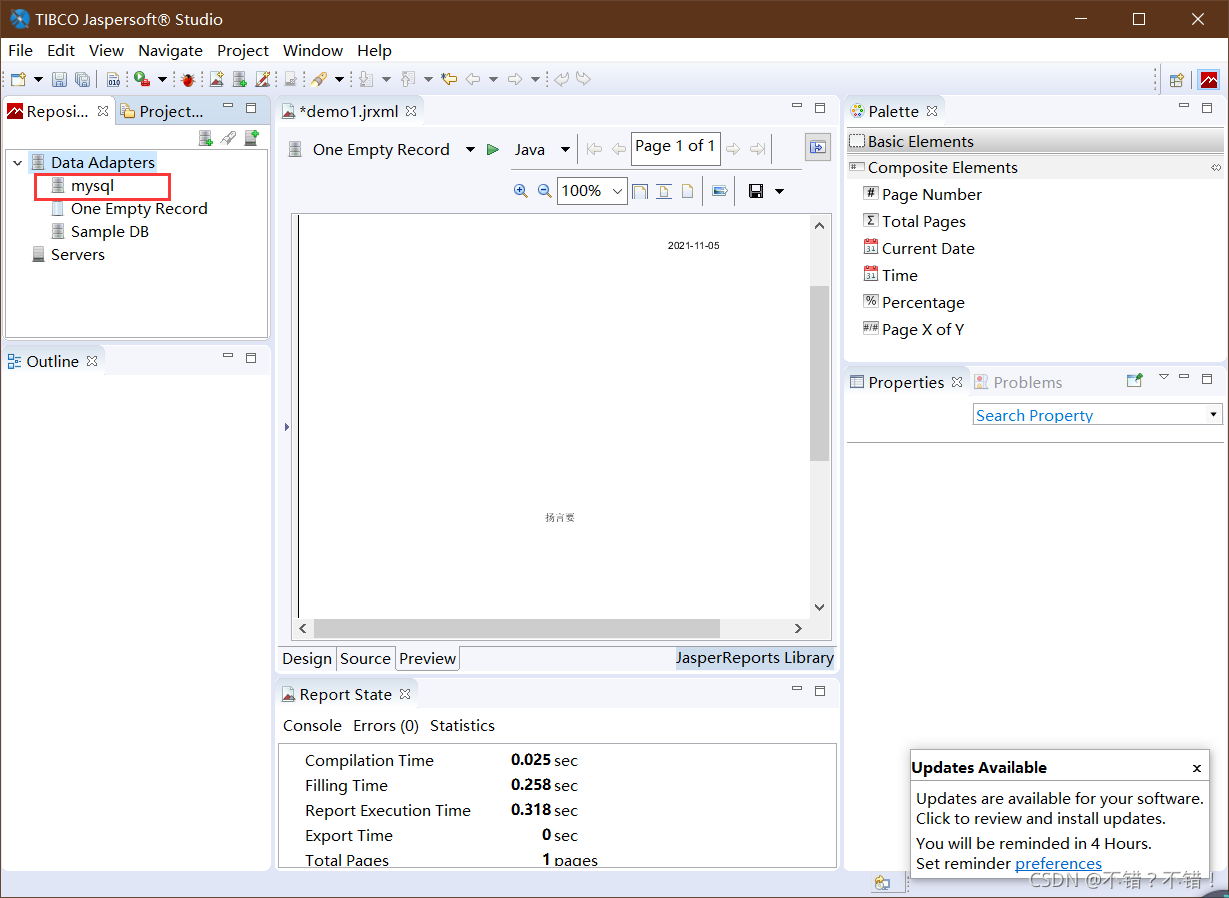Click the Zoom Out magnifier icon
The width and height of the screenshot is (1229, 898).
click(x=545, y=190)
